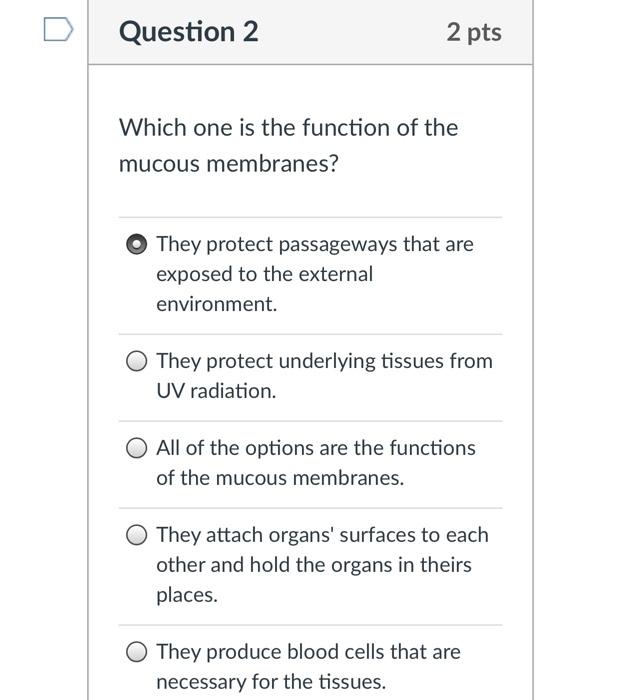Click the line 'other and hold the organs in theirs'
This screenshot has height=700, width=621.
[313, 565]
